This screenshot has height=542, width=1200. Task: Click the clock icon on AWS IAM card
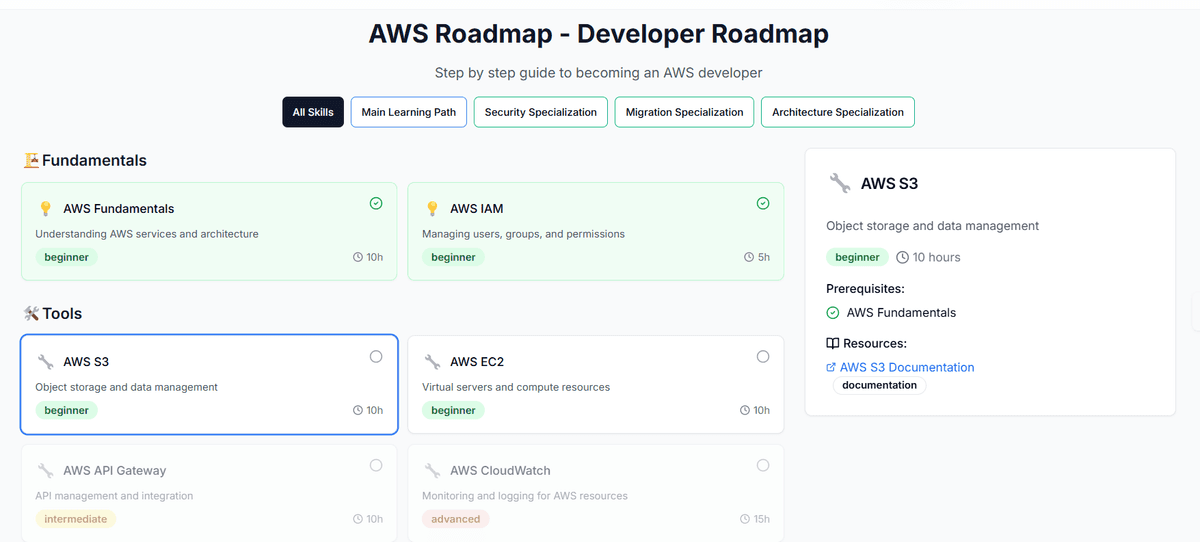[749, 257]
